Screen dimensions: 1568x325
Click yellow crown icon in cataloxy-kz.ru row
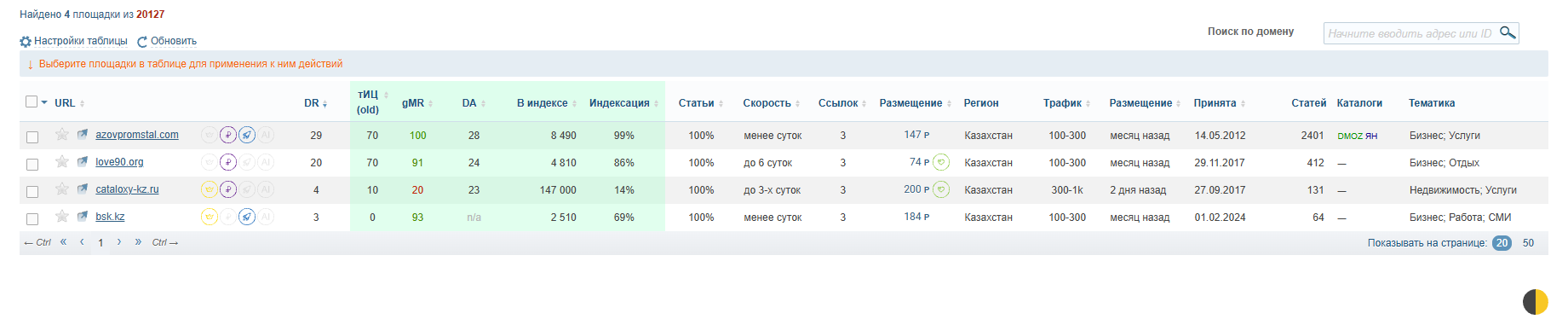210,189
